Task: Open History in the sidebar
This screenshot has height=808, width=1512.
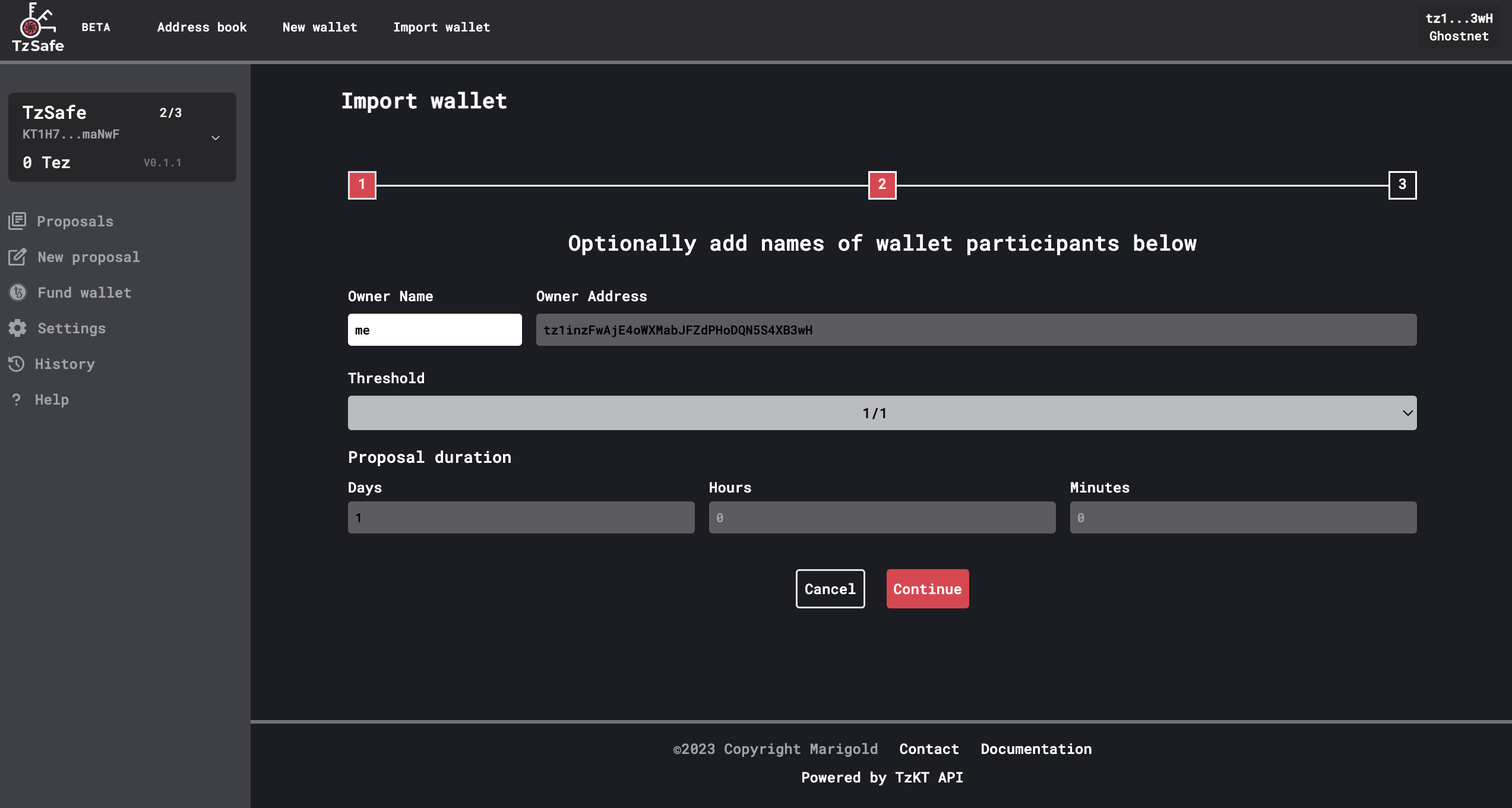Action: click(65, 364)
